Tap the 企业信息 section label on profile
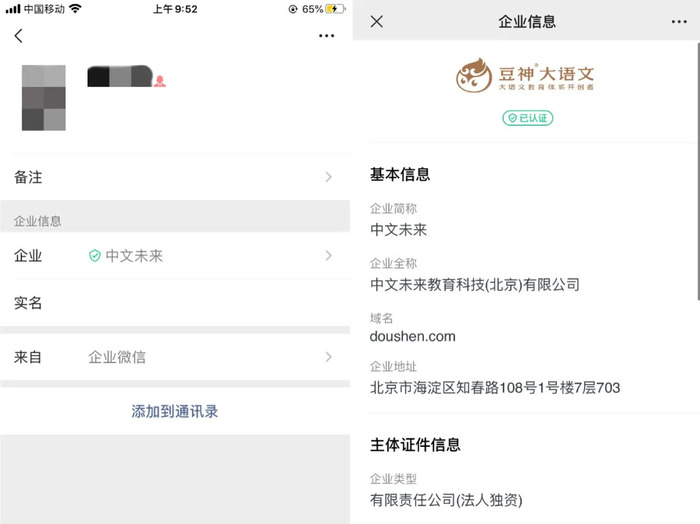The height and width of the screenshot is (524, 700). 38,221
